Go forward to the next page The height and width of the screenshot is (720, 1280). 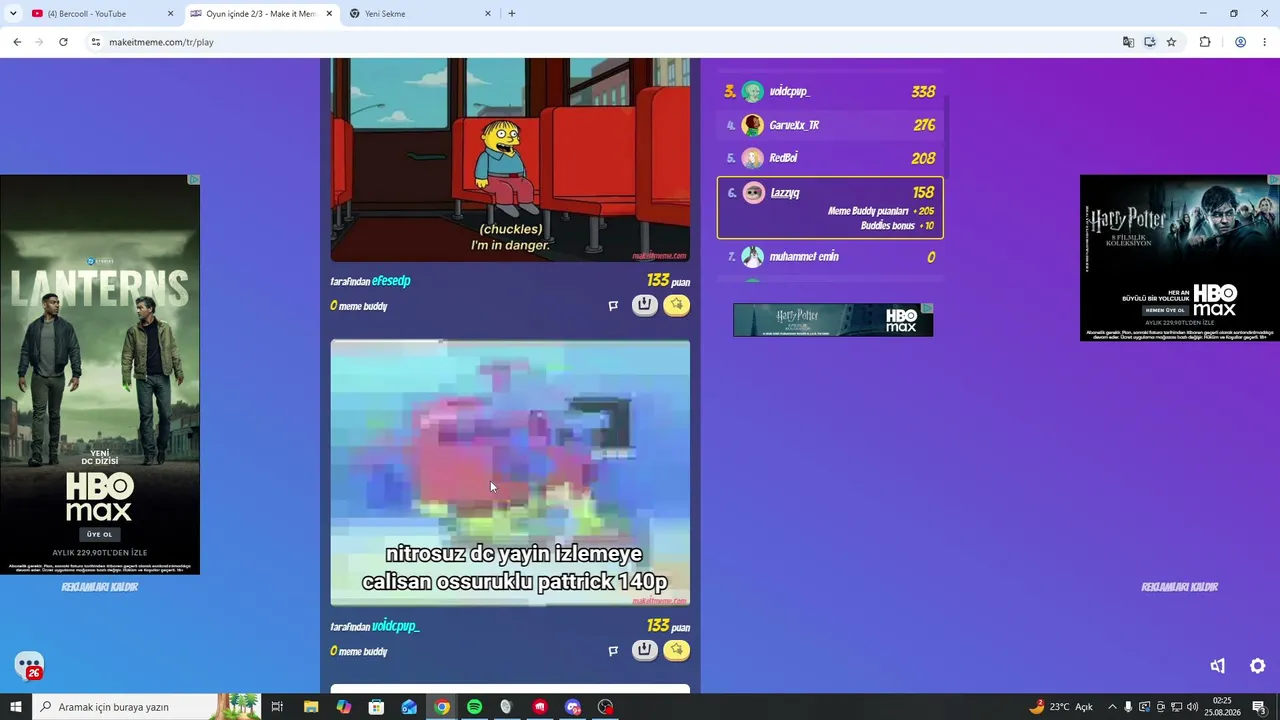coord(40,42)
